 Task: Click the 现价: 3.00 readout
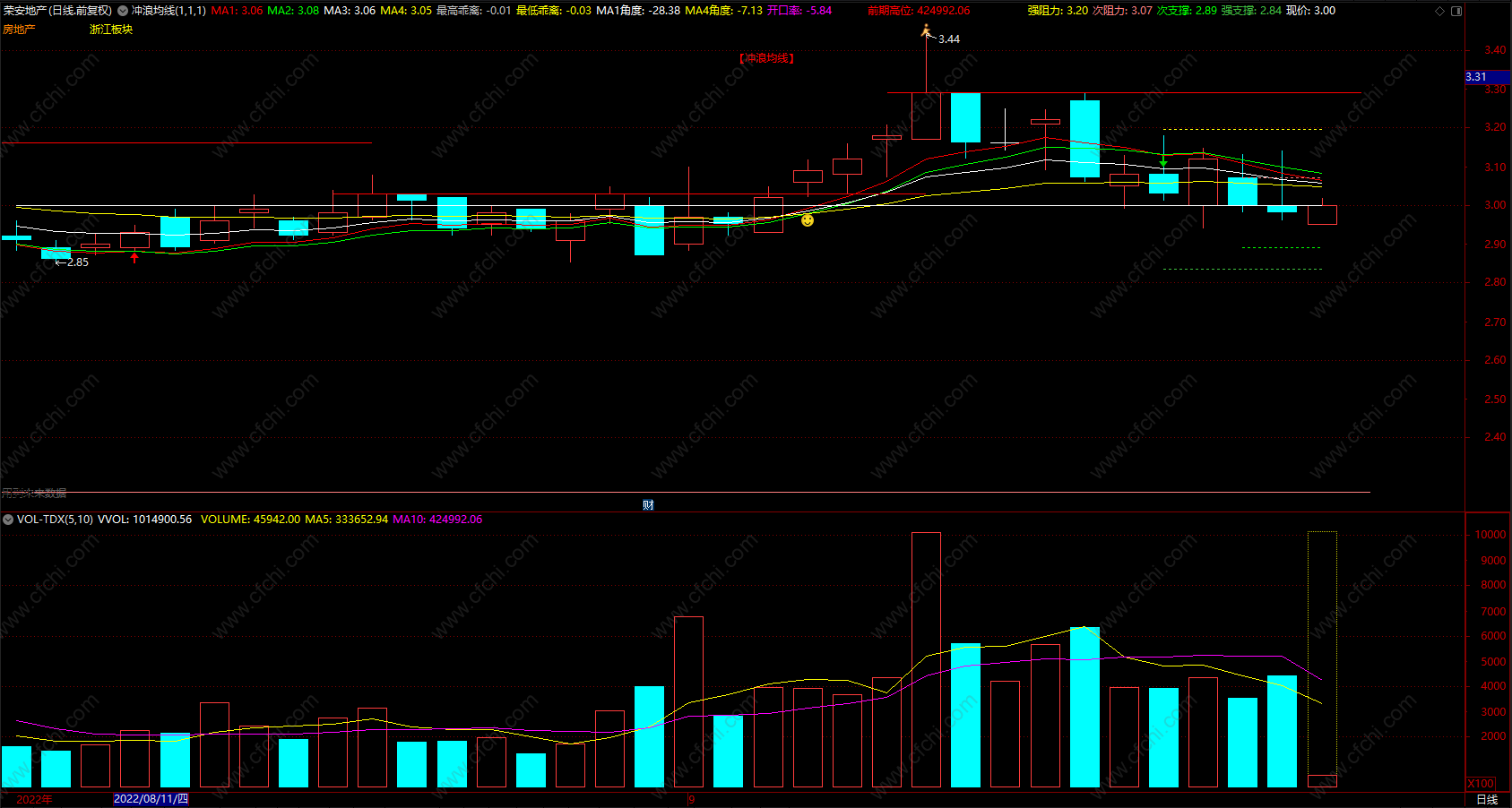coord(1310,11)
